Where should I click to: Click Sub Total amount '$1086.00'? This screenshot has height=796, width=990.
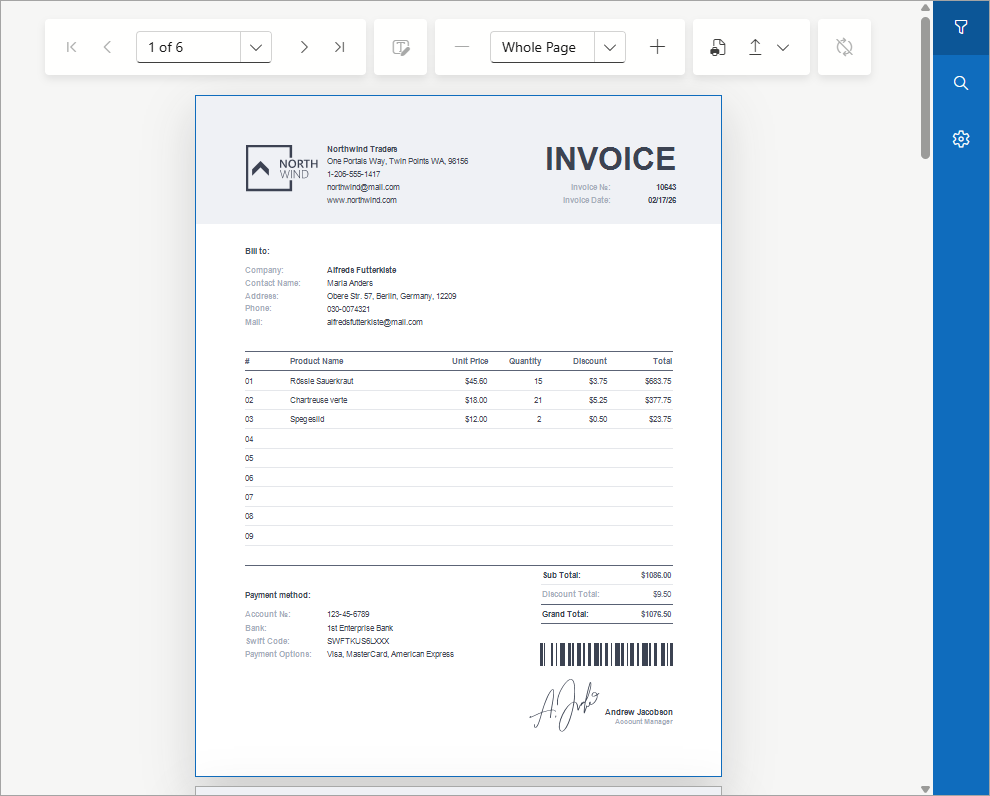tap(656, 575)
